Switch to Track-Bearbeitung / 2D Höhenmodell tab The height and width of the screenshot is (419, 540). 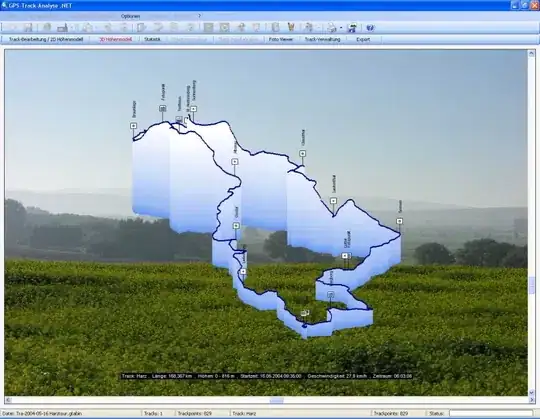point(46,39)
